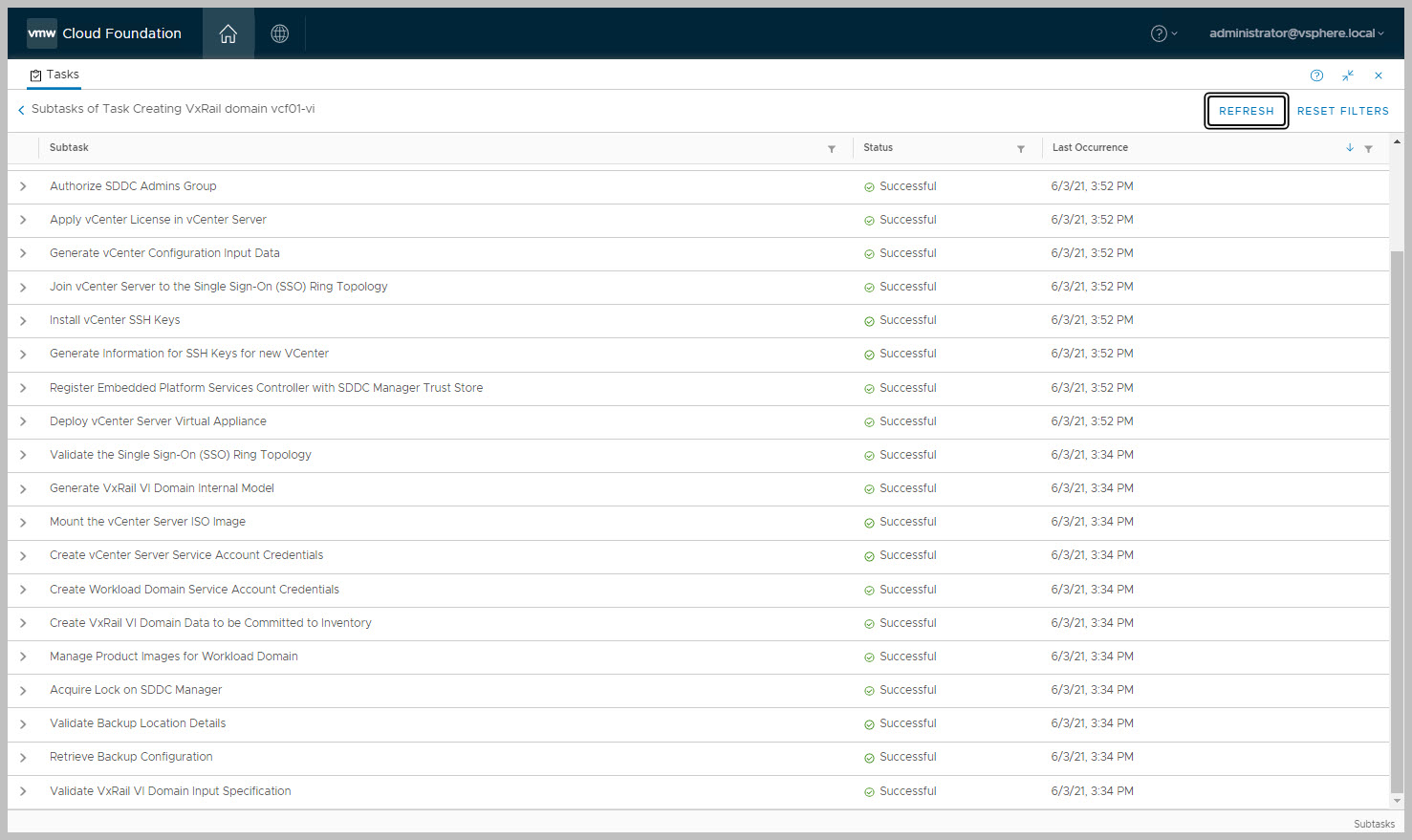This screenshot has height=840, width=1412.
Task: Click the vertical scrollbar down arrow
Action: click(1397, 801)
